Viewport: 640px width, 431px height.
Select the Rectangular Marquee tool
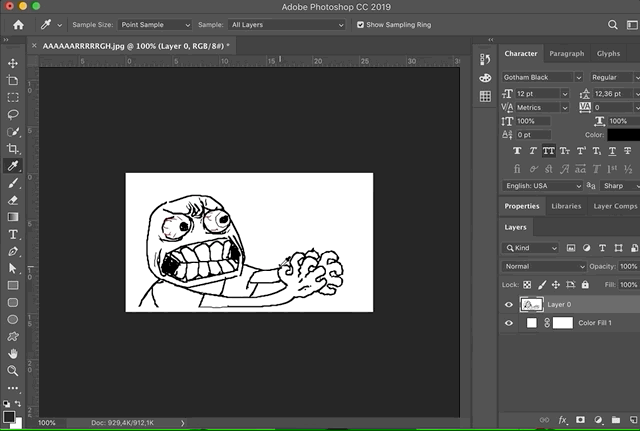coord(13,98)
